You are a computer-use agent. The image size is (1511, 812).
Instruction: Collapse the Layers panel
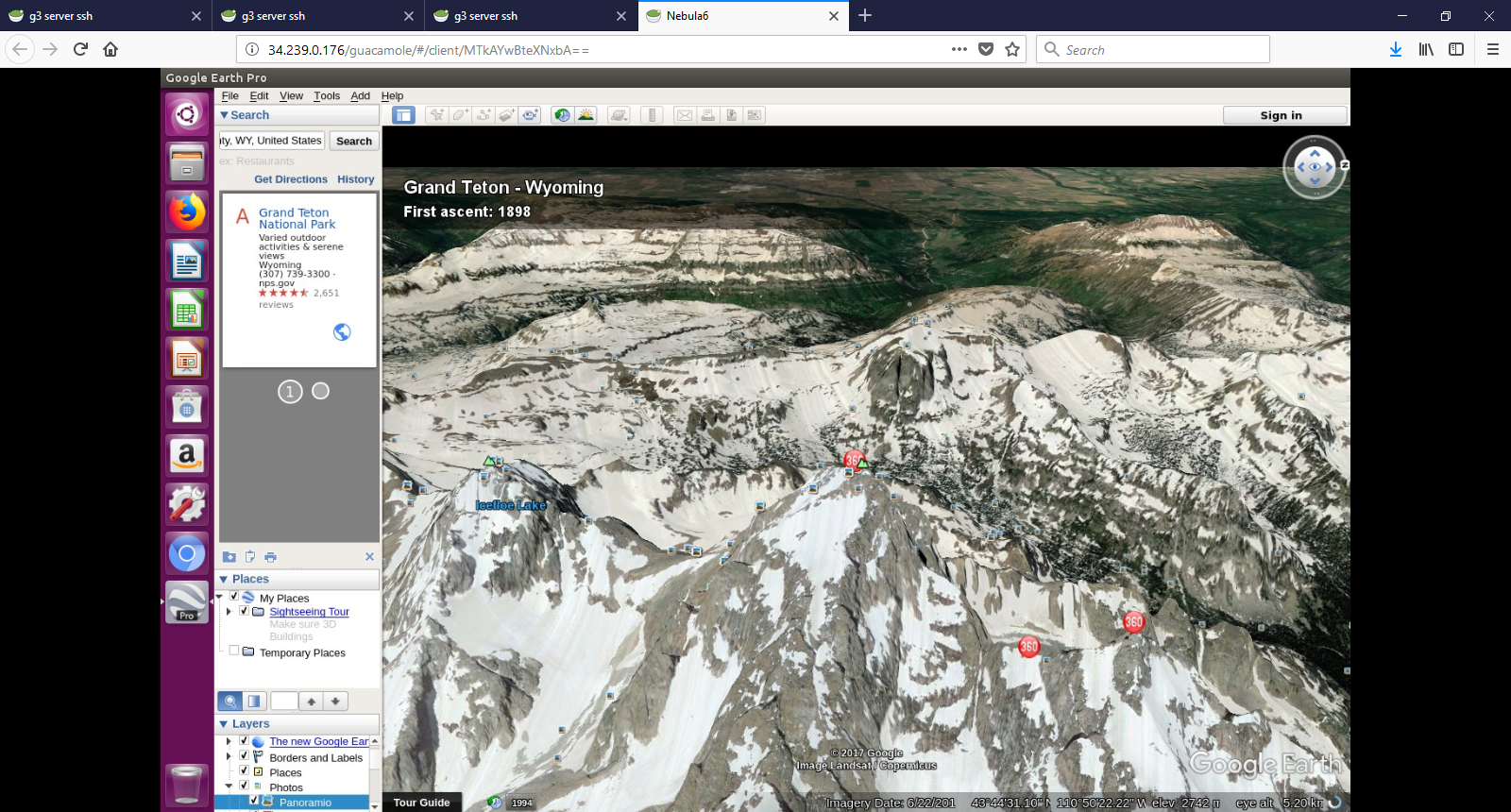click(x=224, y=724)
